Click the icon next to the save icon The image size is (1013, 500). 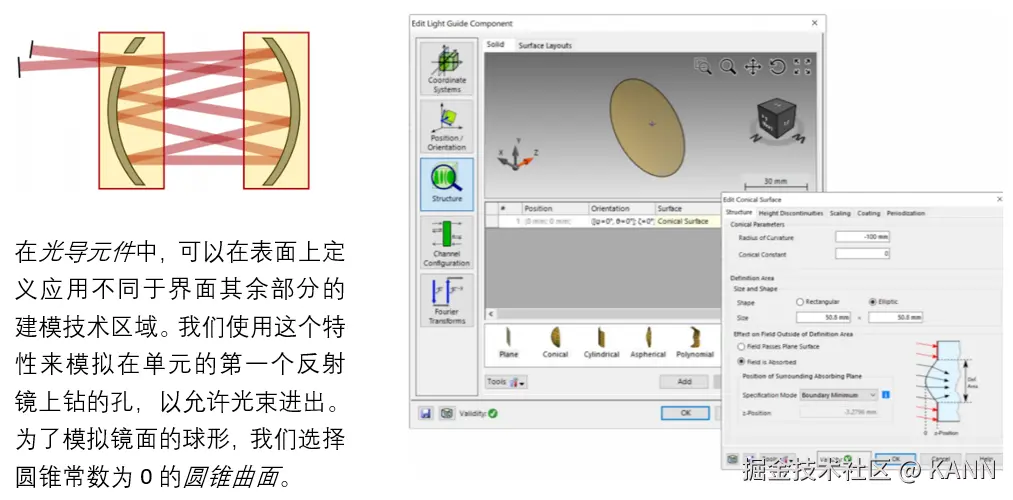click(446, 413)
